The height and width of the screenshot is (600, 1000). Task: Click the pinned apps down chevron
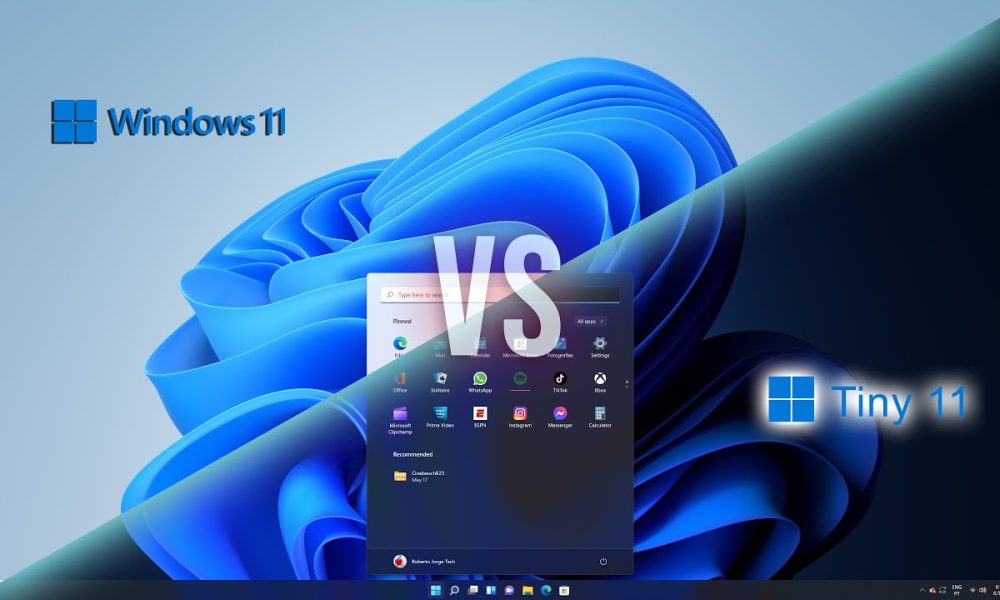tap(626, 384)
